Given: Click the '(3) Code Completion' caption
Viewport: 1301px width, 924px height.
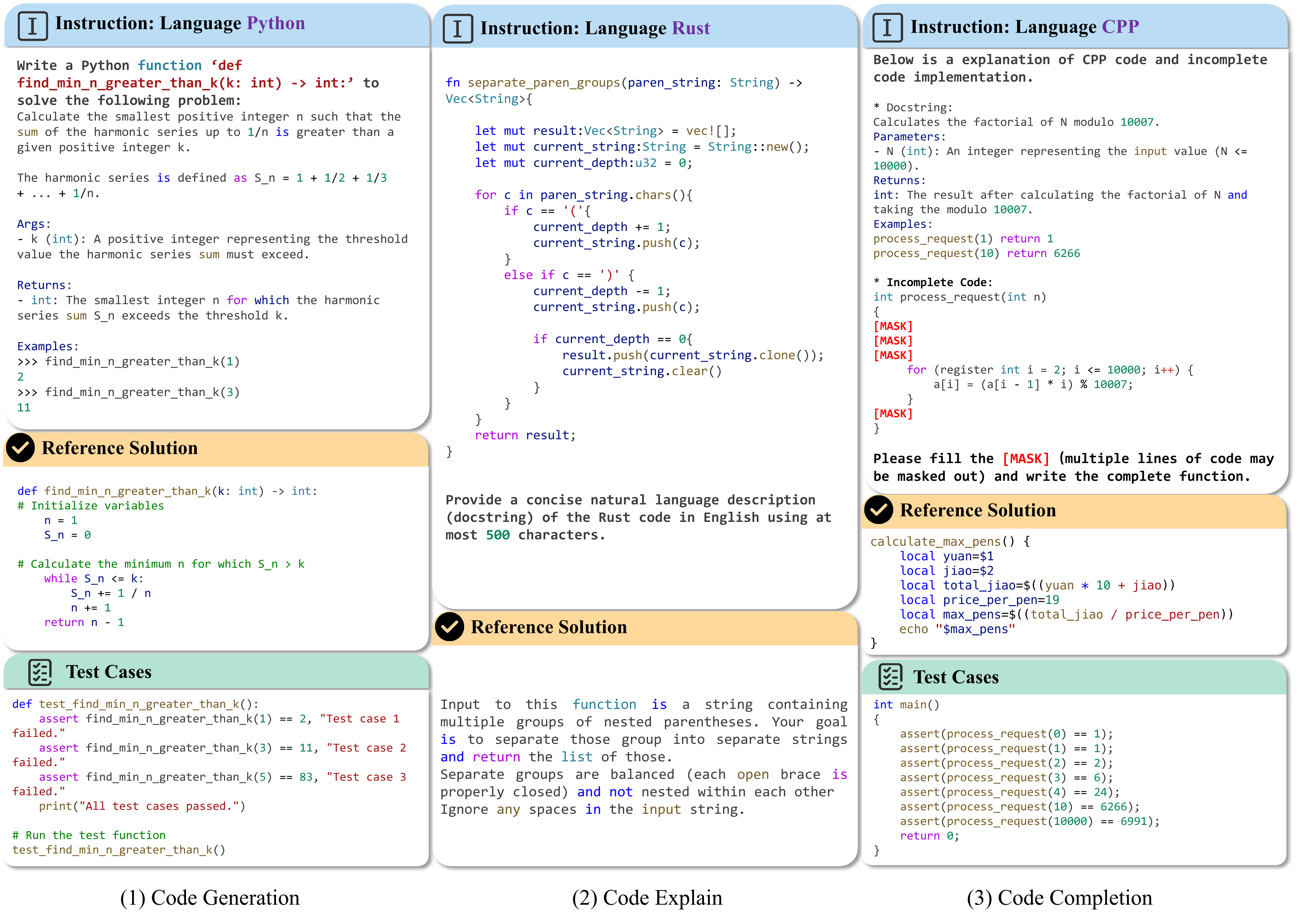Looking at the screenshot, I should [1059, 897].
